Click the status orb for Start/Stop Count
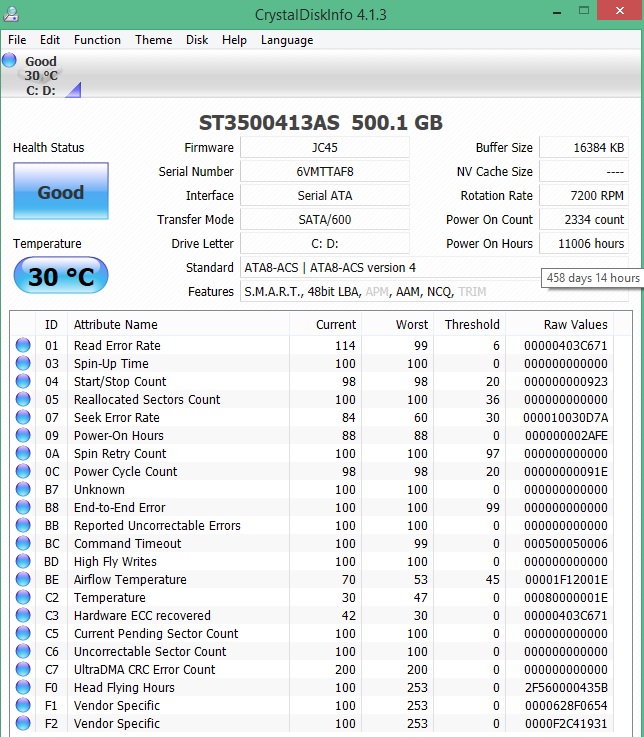This screenshot has height=737, width=644. tap(23, 381)
